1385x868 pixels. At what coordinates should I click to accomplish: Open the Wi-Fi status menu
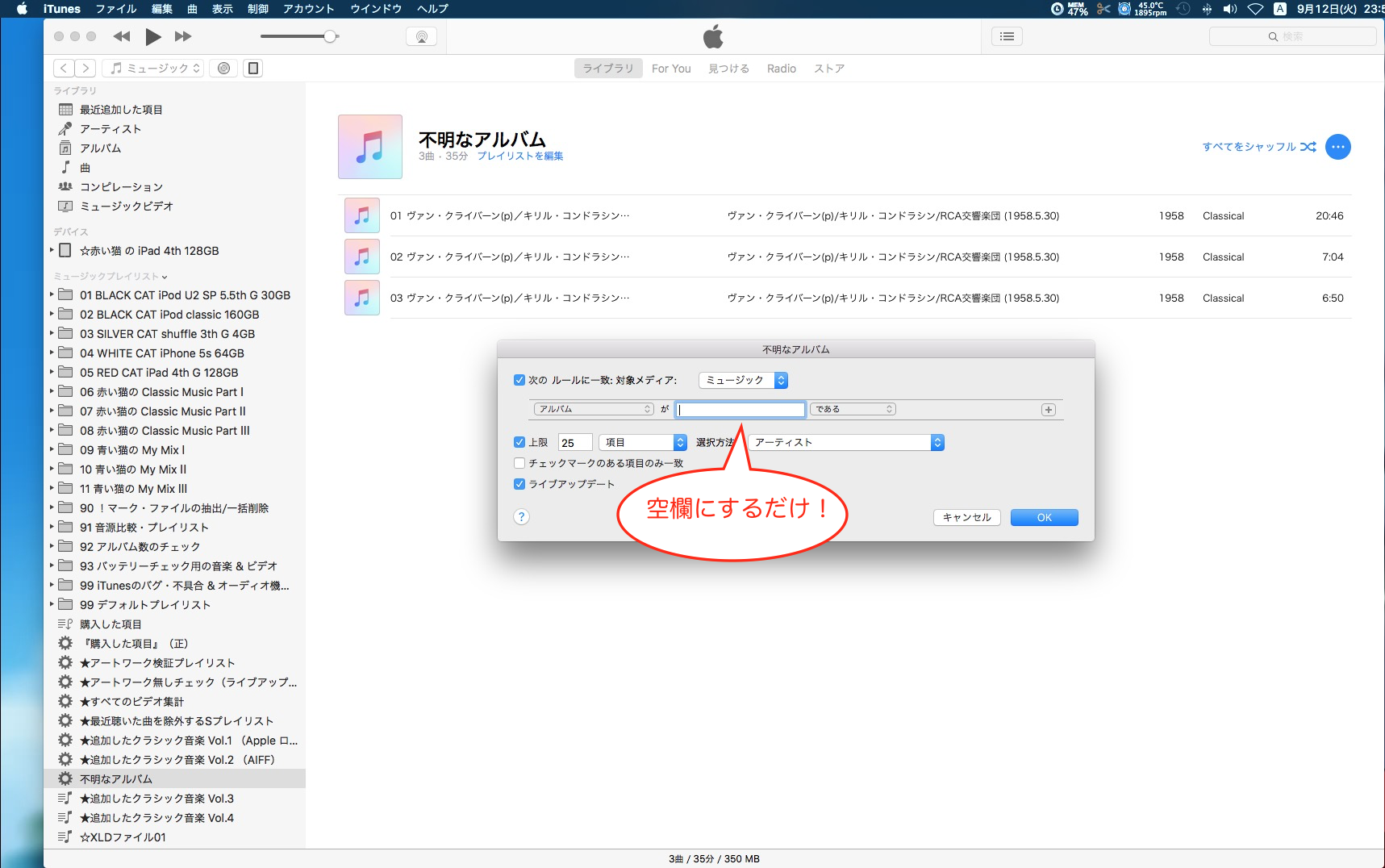(x=1255, y=9)
